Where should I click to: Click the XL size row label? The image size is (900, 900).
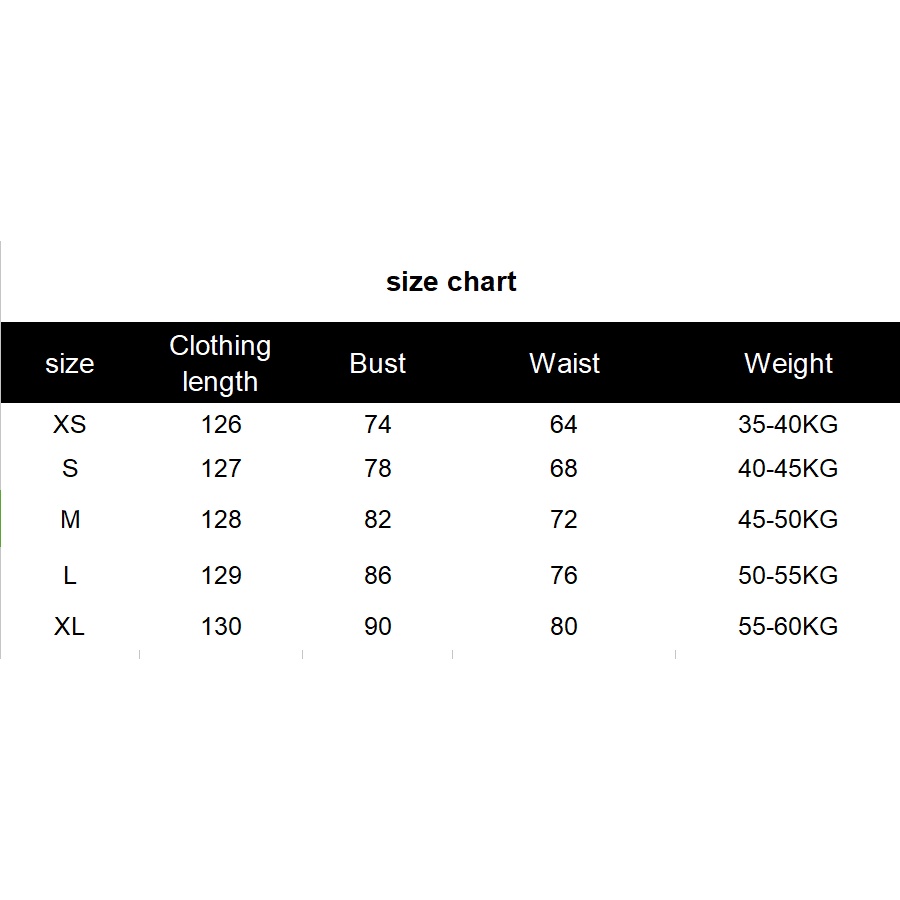click(x=69, y=627)
